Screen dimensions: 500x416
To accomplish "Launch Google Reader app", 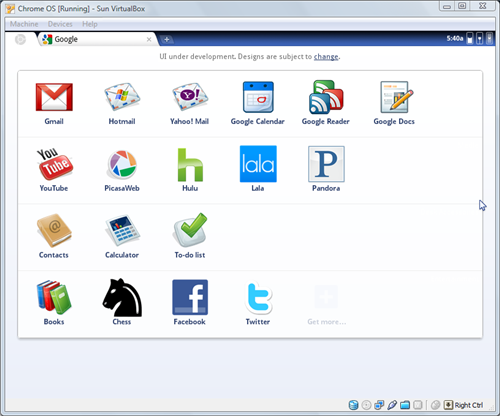I will click(x=326, y=97).
